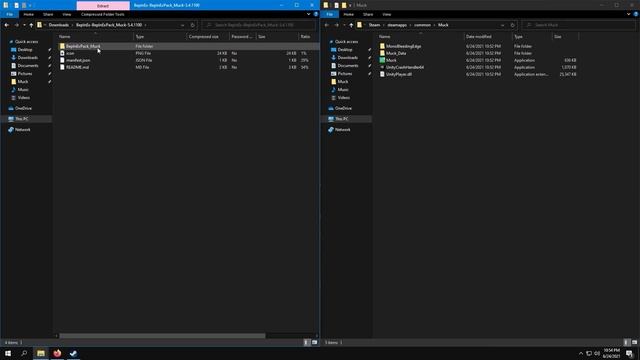The width and height of the screenshot is (640, 360).
Task: Switch Muck window to large icons view
Action: tap(634, 342)
